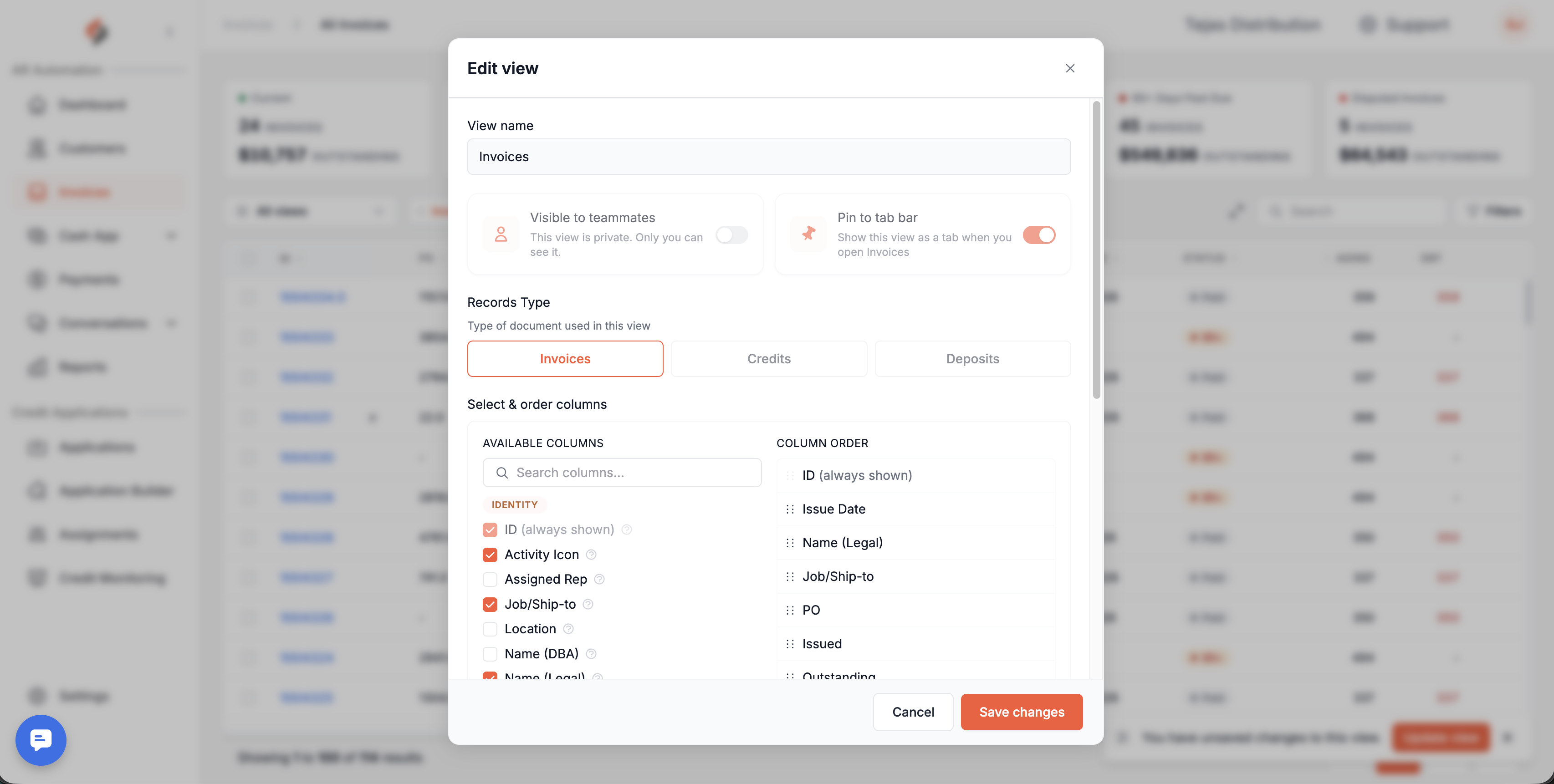Open help icon next to Name (DBA)
This screenshot has height=784, width=1554.
(591, 654)
